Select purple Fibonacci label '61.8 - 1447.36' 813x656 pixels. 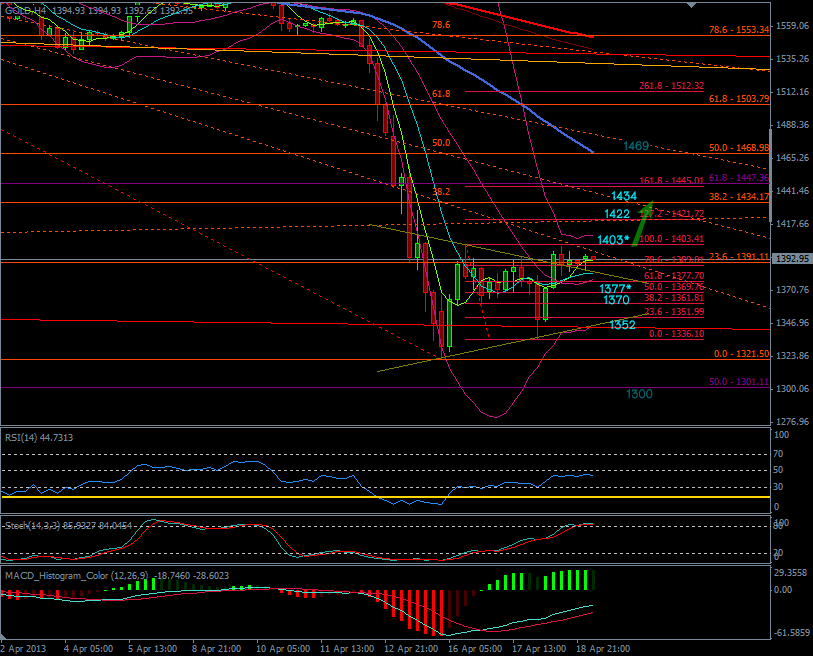click(739, 178)
